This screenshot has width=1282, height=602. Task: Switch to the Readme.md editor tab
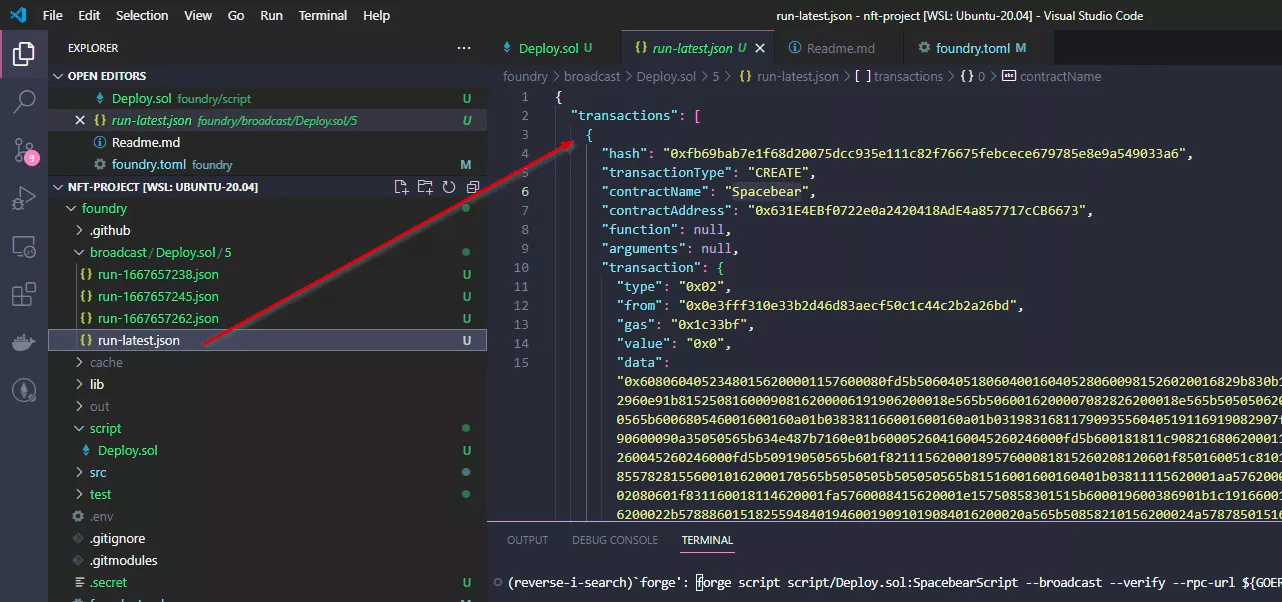pyautogui.click(x=837, y=48)
